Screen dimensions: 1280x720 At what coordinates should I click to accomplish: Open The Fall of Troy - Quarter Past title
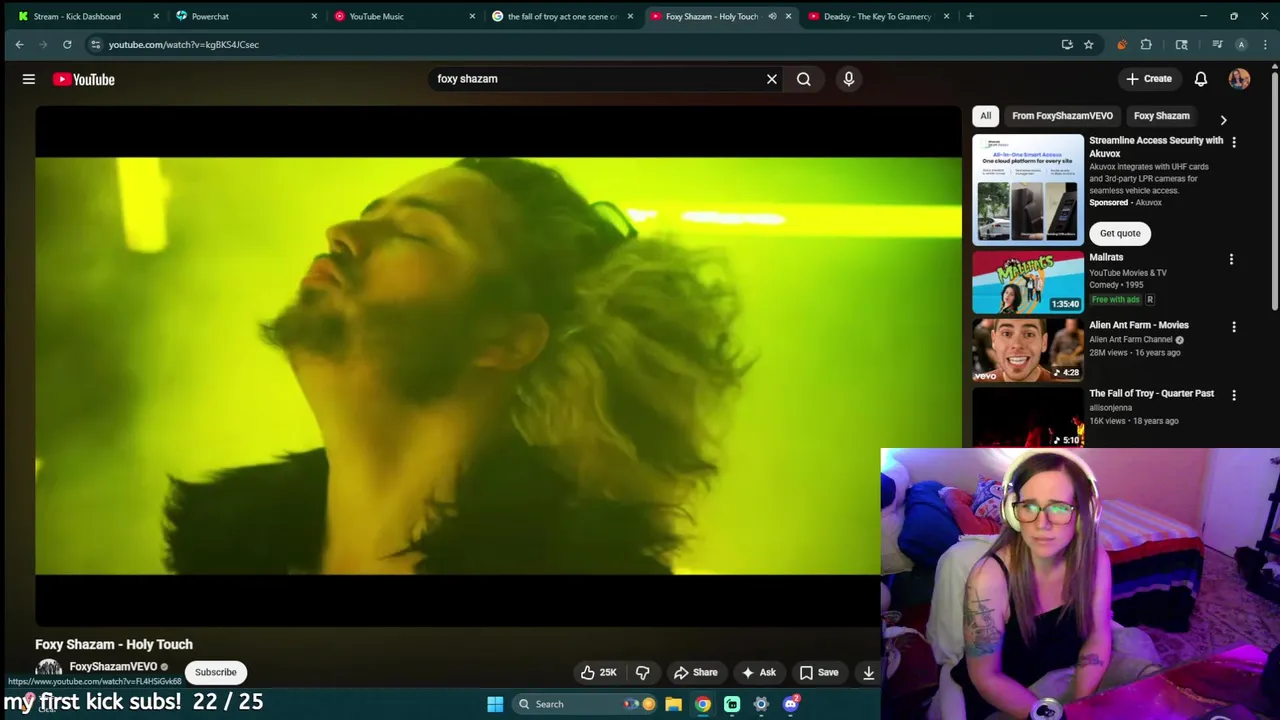(1151, 393)
